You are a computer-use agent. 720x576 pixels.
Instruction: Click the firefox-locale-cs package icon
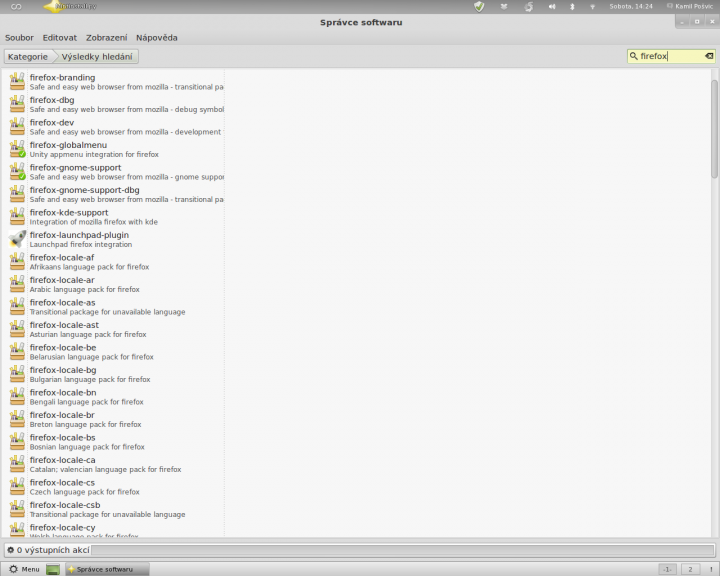pos(17,486)
